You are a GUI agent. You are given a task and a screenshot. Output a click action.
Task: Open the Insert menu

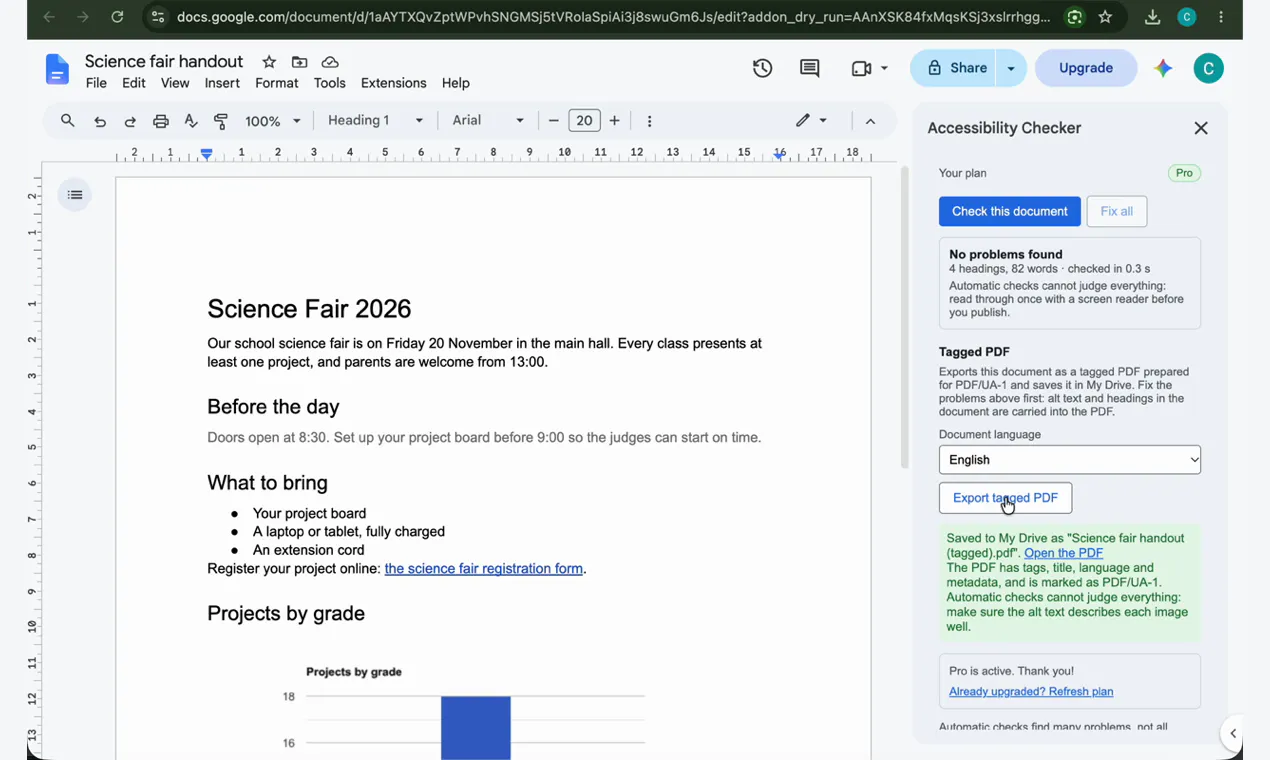(222, 83)
